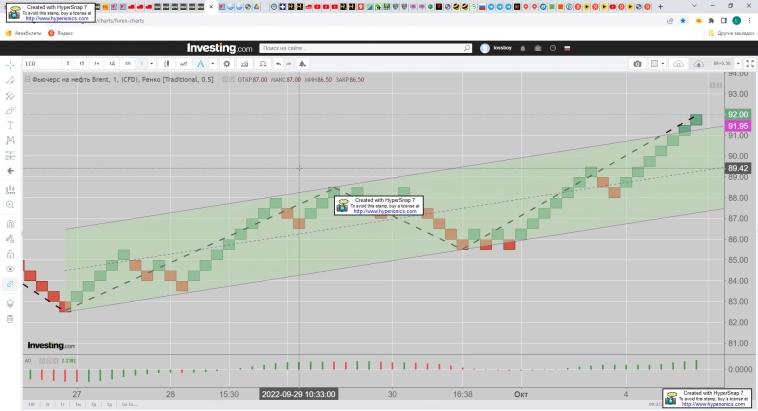The image size is (758, 411).
Task: Expand the drawing color/style dropdown
Action: coord(212,64)
